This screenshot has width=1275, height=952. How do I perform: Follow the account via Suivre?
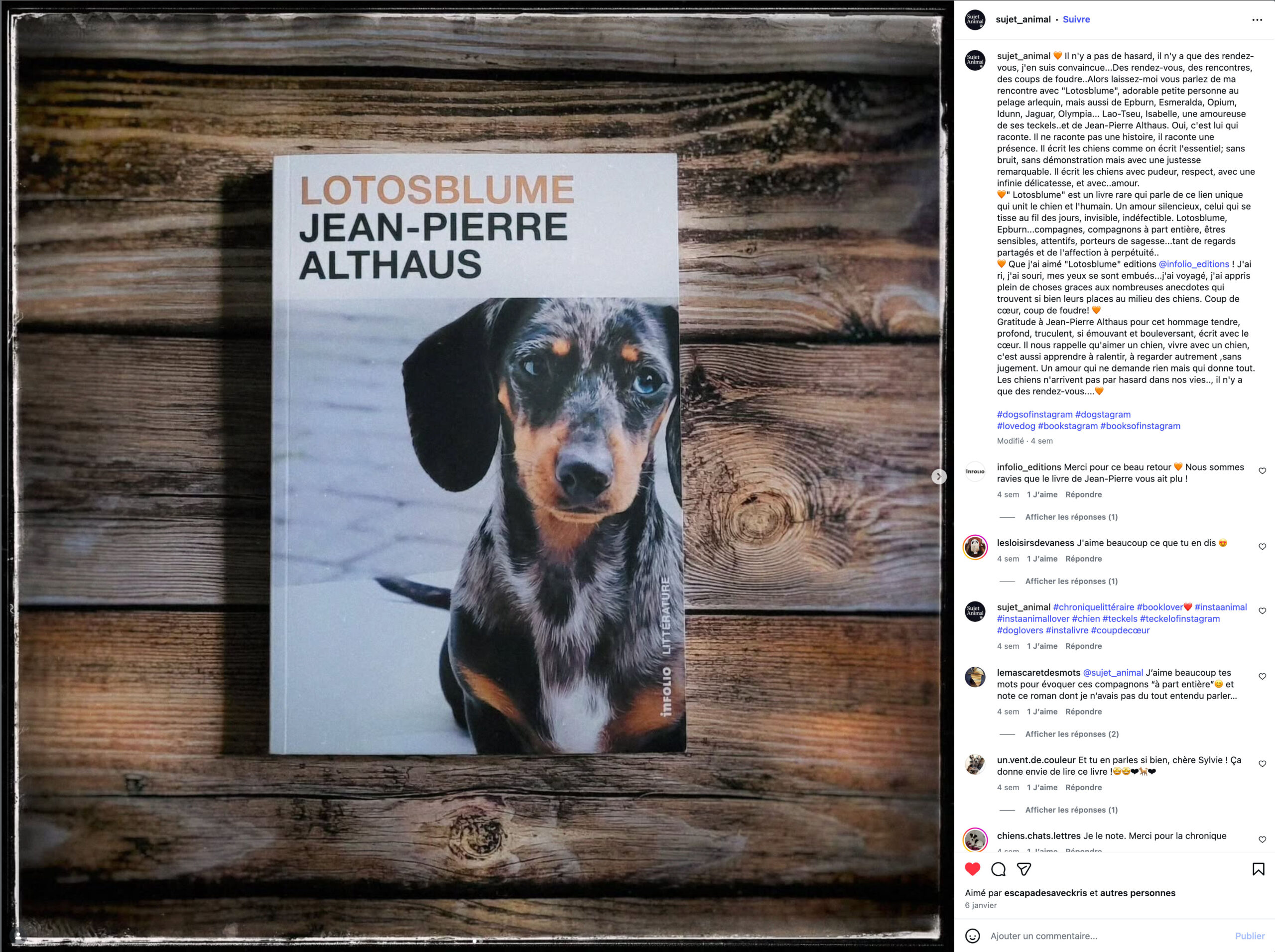(x=1076, y=19)
